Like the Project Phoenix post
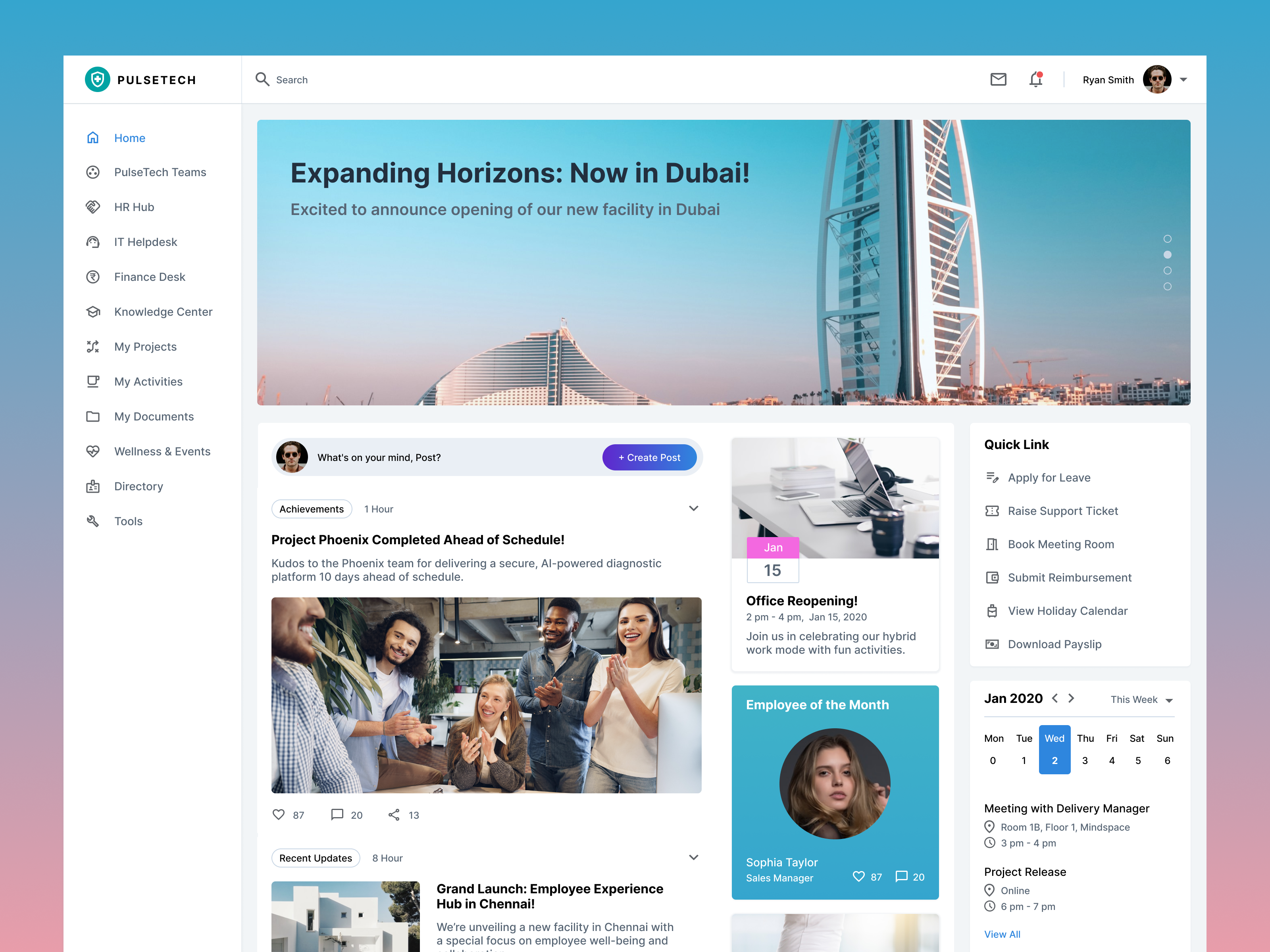Image resolution: width=1270 pixels, height=952 pixels. click(279, 815)
